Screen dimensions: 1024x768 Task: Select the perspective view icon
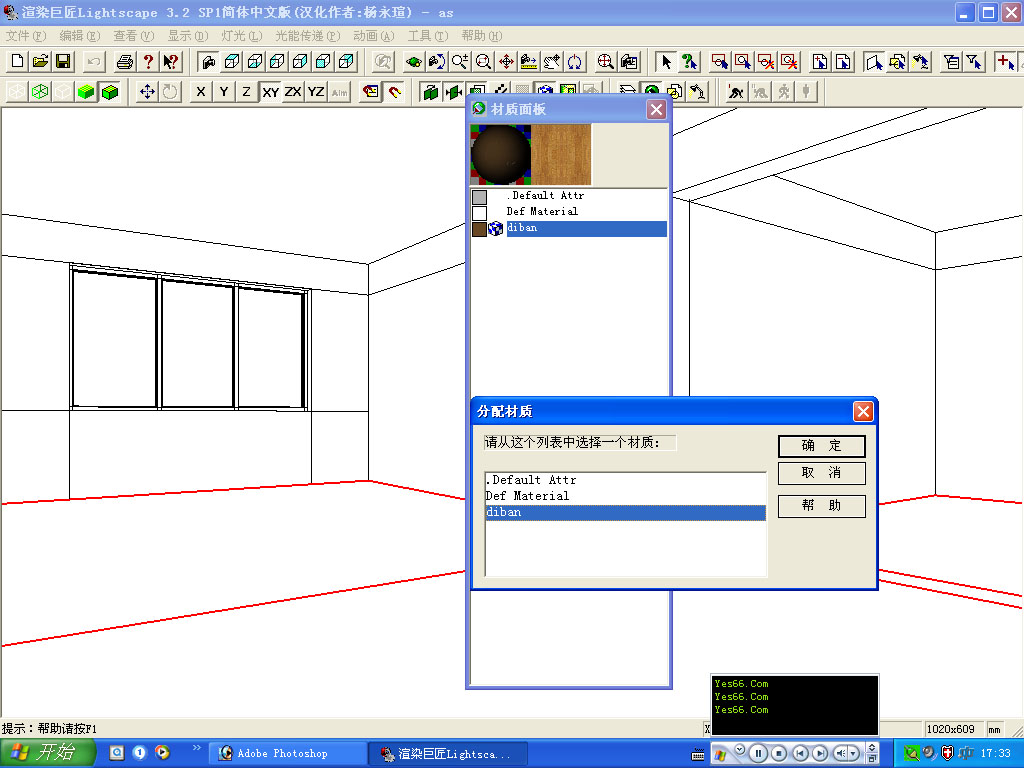[x=209, y=62]
